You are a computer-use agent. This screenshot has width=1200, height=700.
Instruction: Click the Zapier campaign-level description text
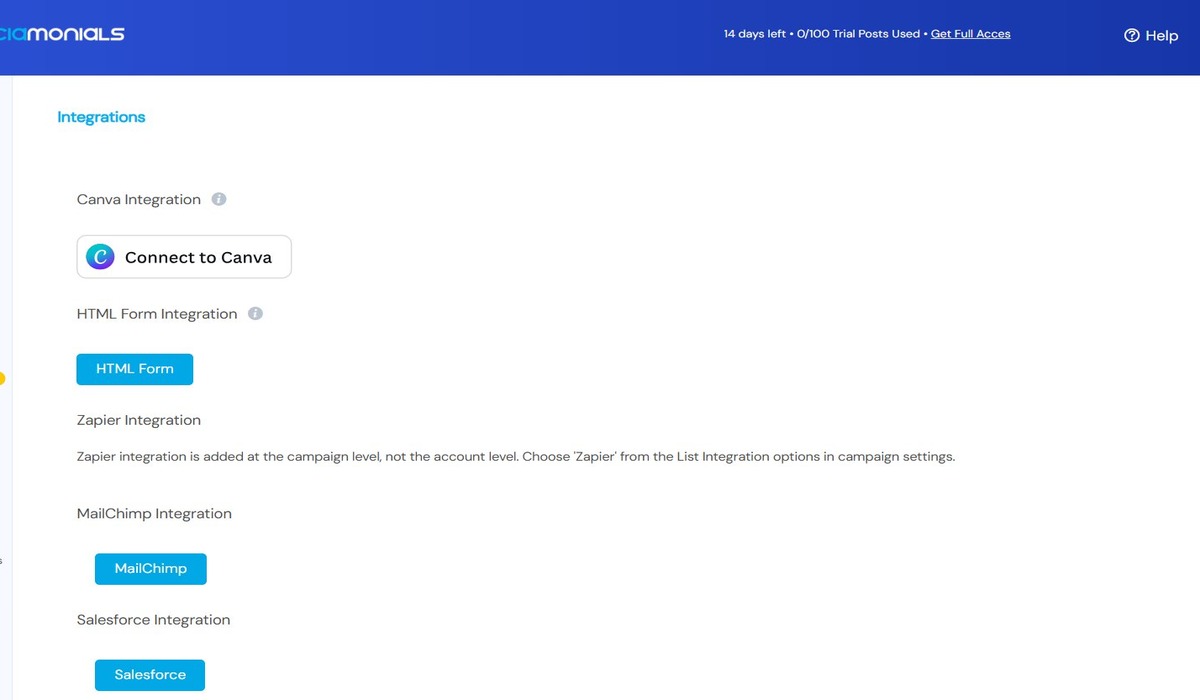[516, 457]
